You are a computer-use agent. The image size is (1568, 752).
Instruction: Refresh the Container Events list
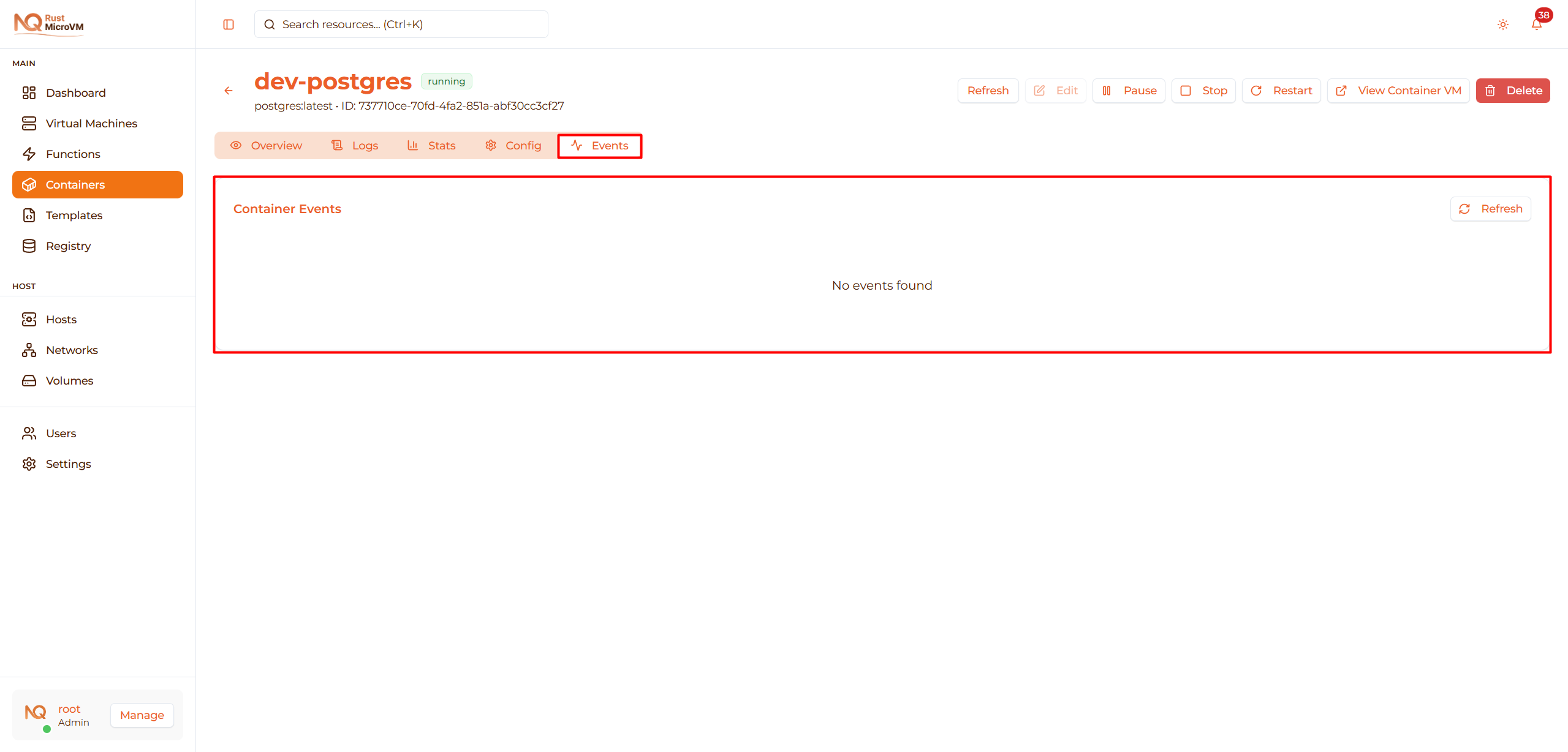click(1490, 208)
